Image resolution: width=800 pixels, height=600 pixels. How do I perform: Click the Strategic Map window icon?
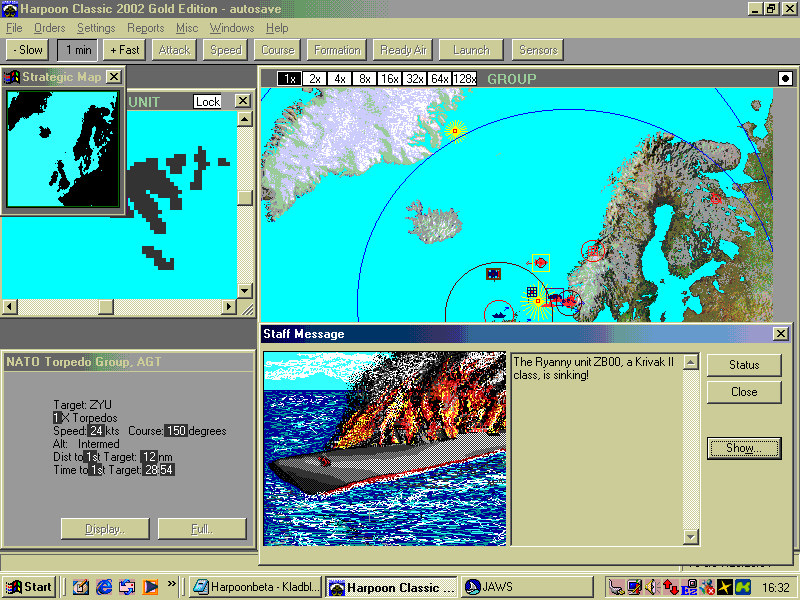coord(11,77)
